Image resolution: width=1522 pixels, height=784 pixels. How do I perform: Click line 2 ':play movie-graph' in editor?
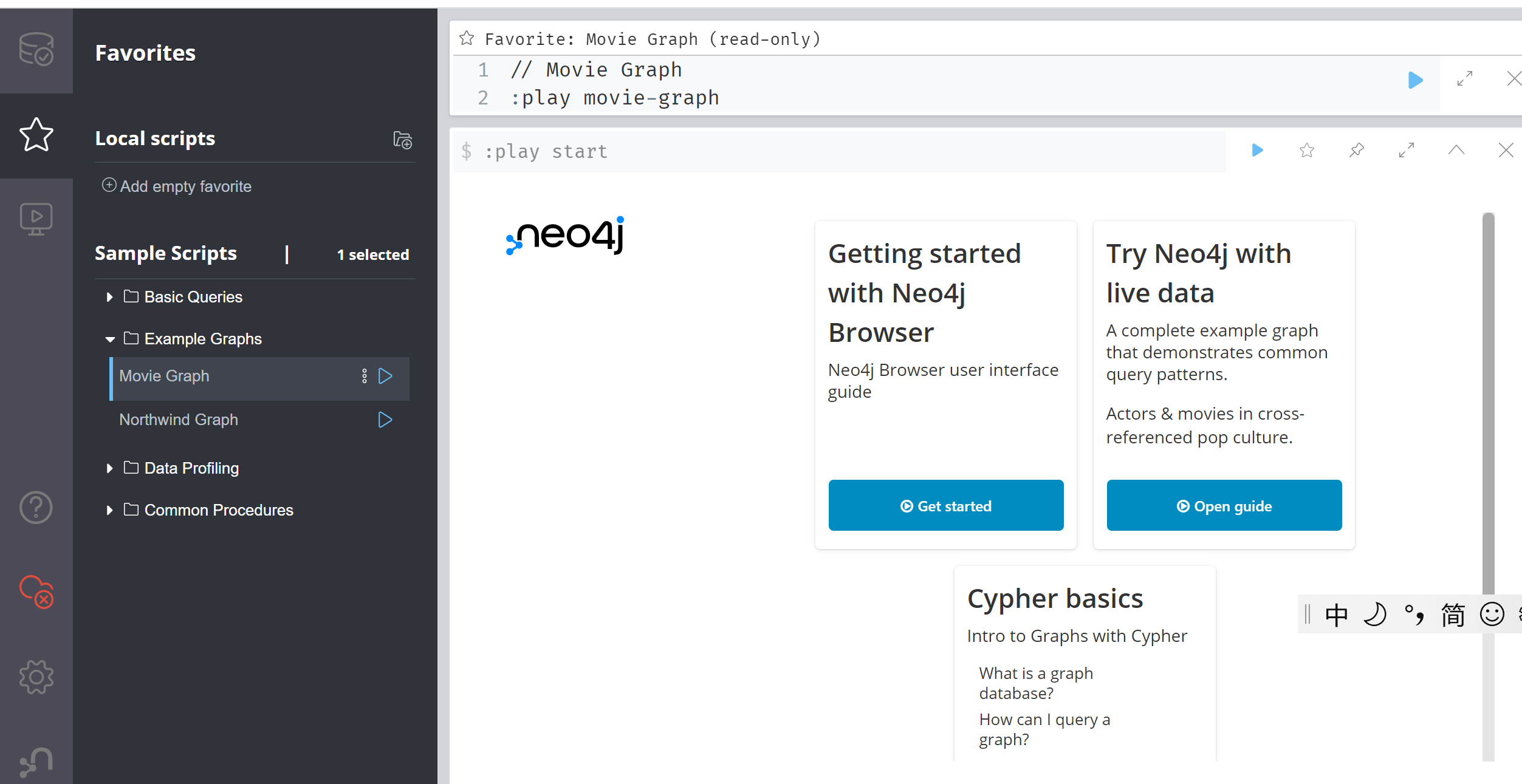(x=614, y=97)
